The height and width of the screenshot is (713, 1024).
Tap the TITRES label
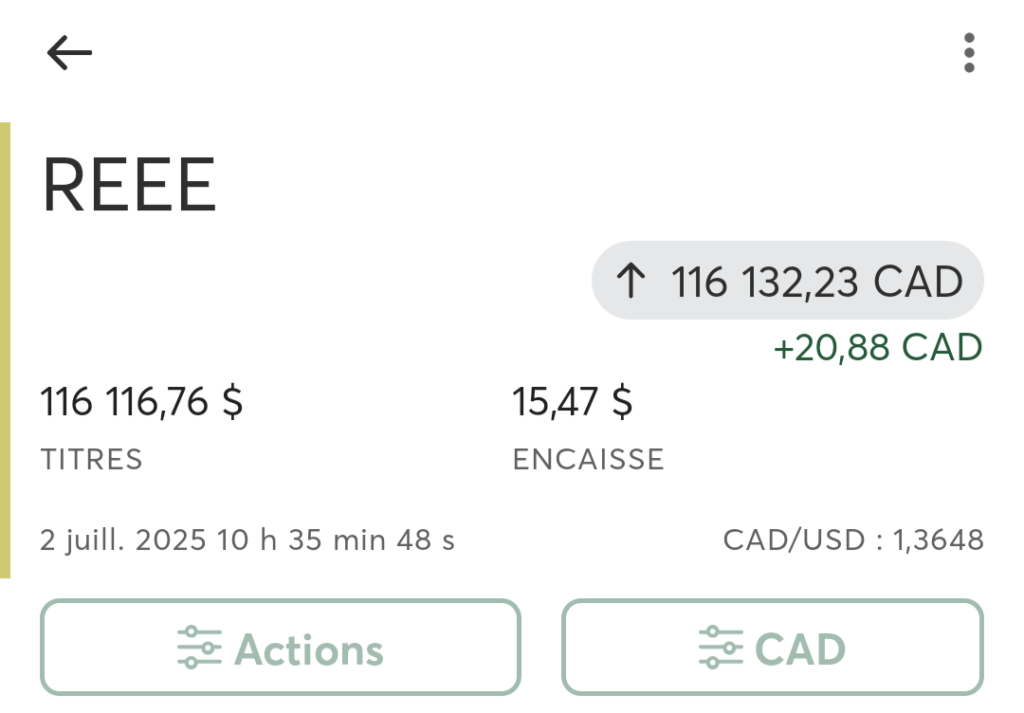(91, 460)
